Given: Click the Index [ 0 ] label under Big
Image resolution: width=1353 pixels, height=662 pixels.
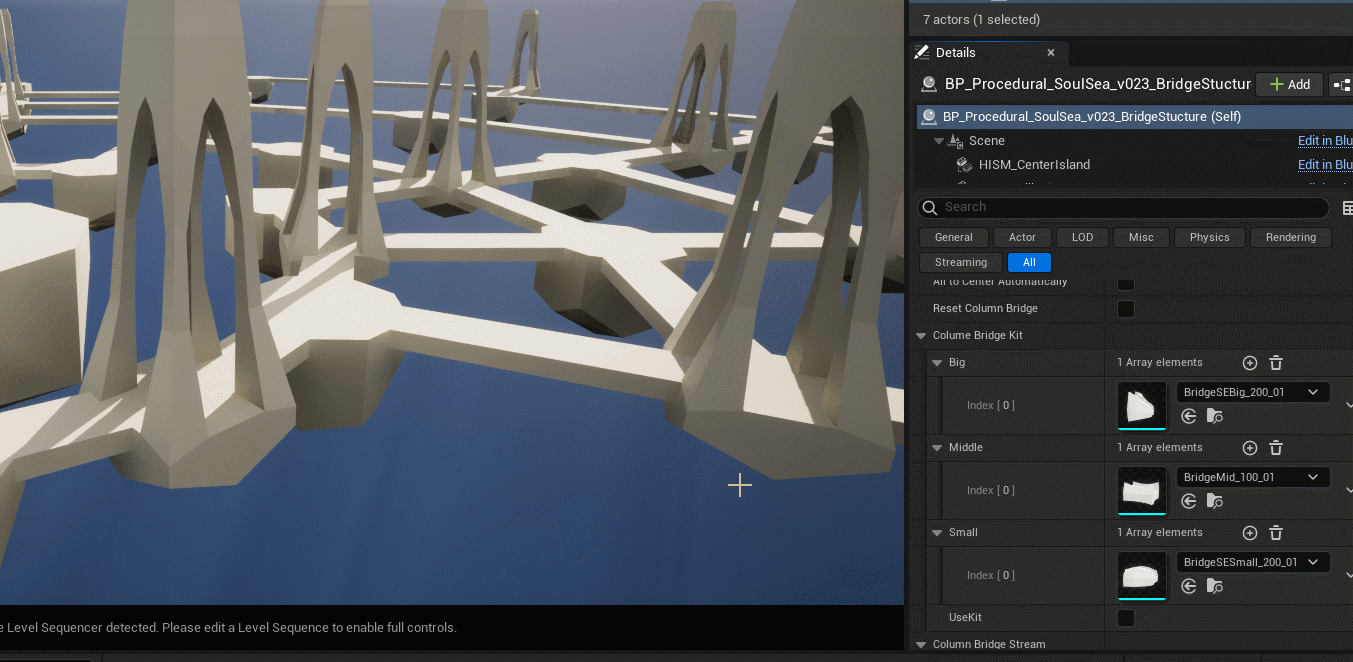Looking at the screenshot, I should pyautogui.click(x=991, y=406).
